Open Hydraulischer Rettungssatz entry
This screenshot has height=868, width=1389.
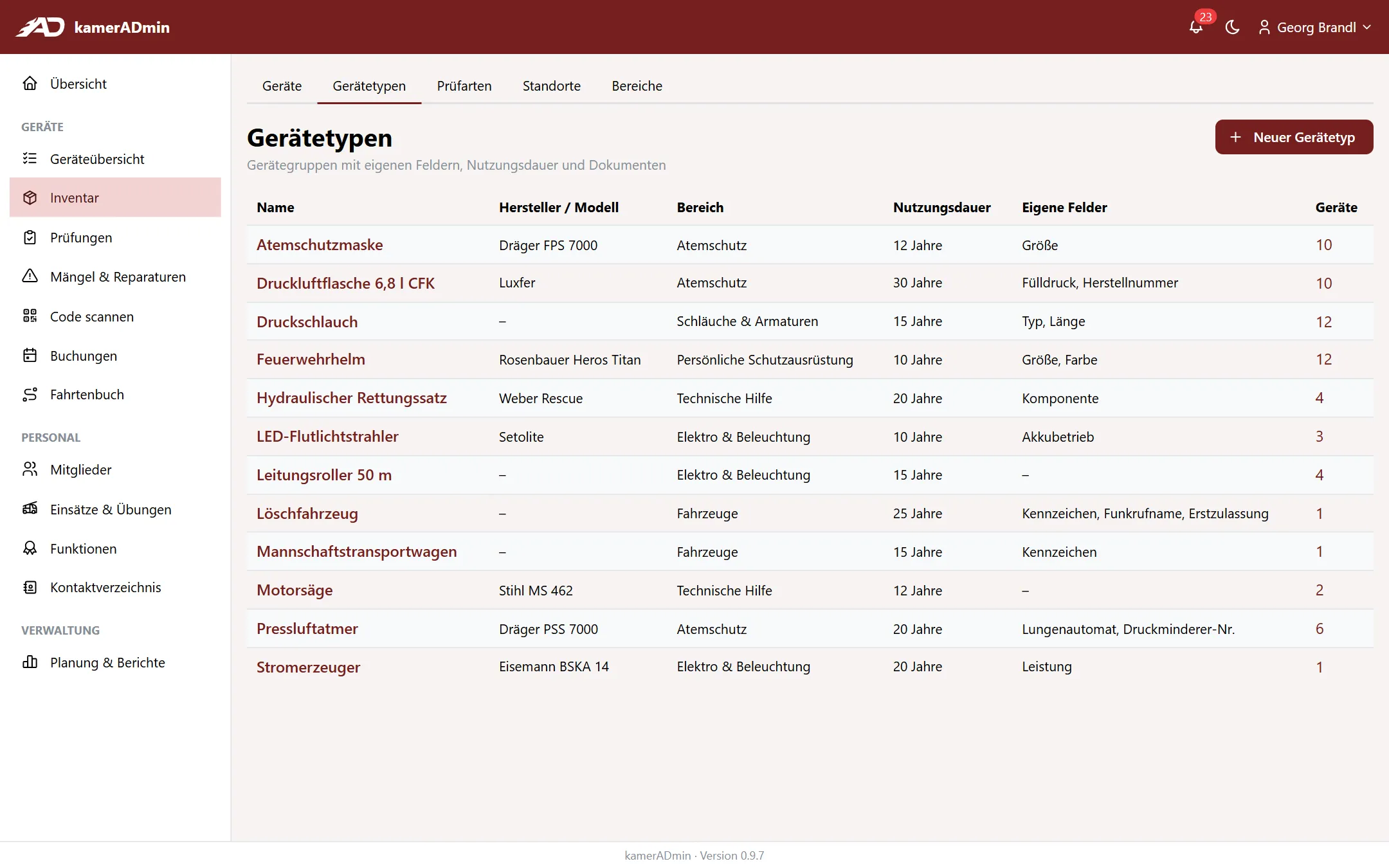point(351,398)
